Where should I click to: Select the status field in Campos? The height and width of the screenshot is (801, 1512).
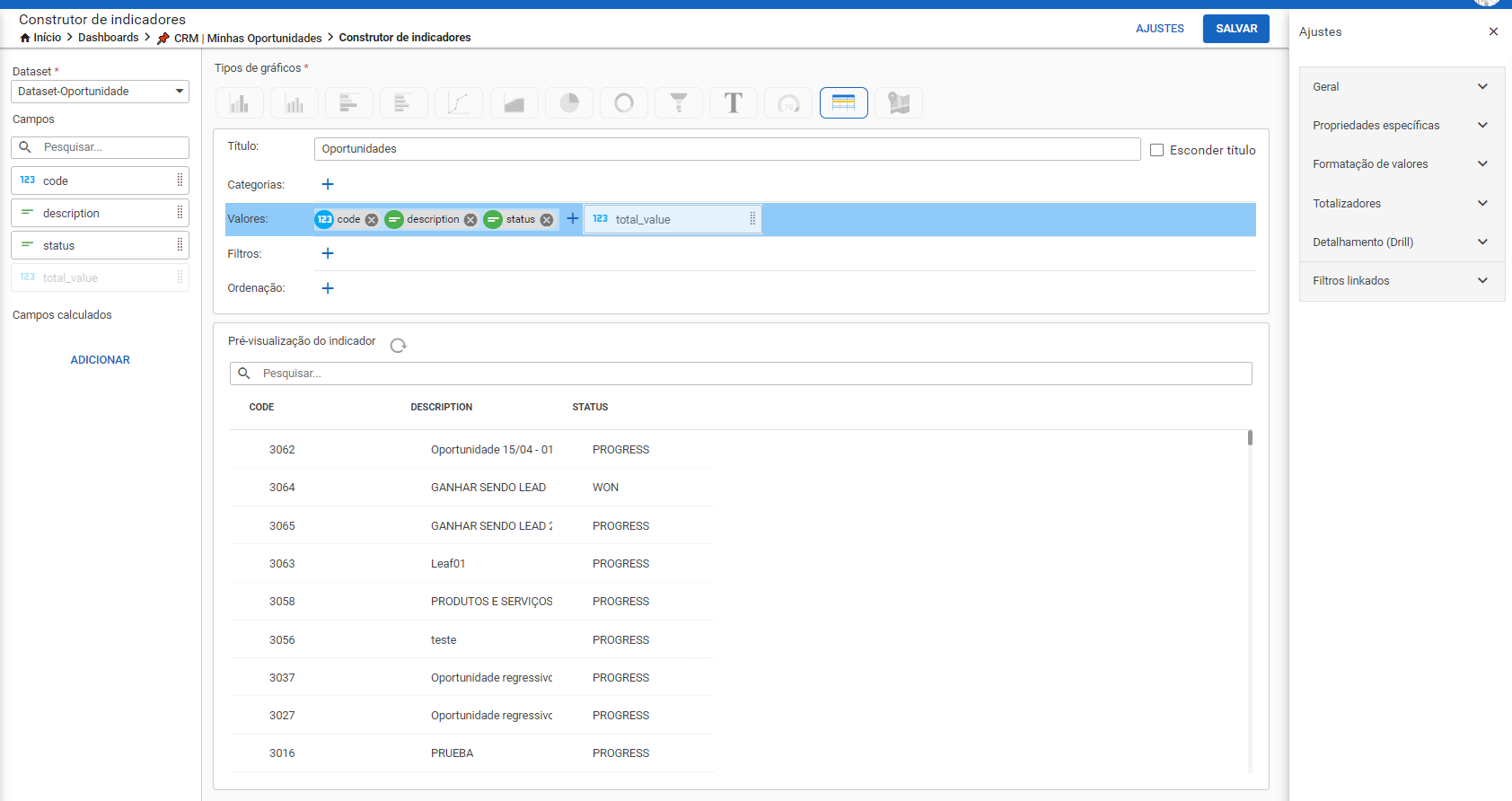click(x=100, y=245)
